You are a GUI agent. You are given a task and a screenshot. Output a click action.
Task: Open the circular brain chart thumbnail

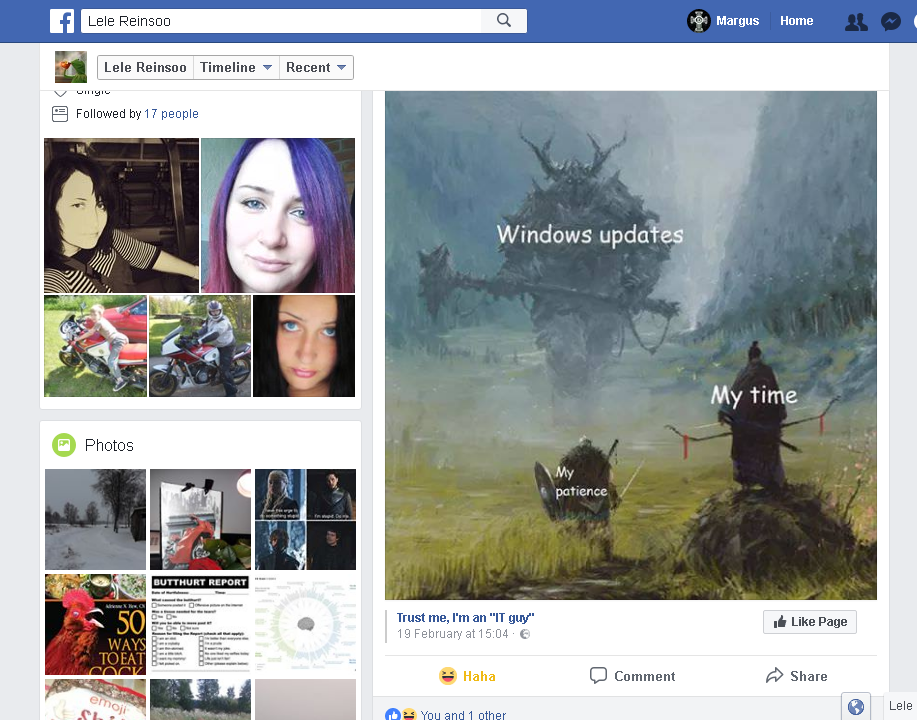pyautogui.click(x=305, y=624)
